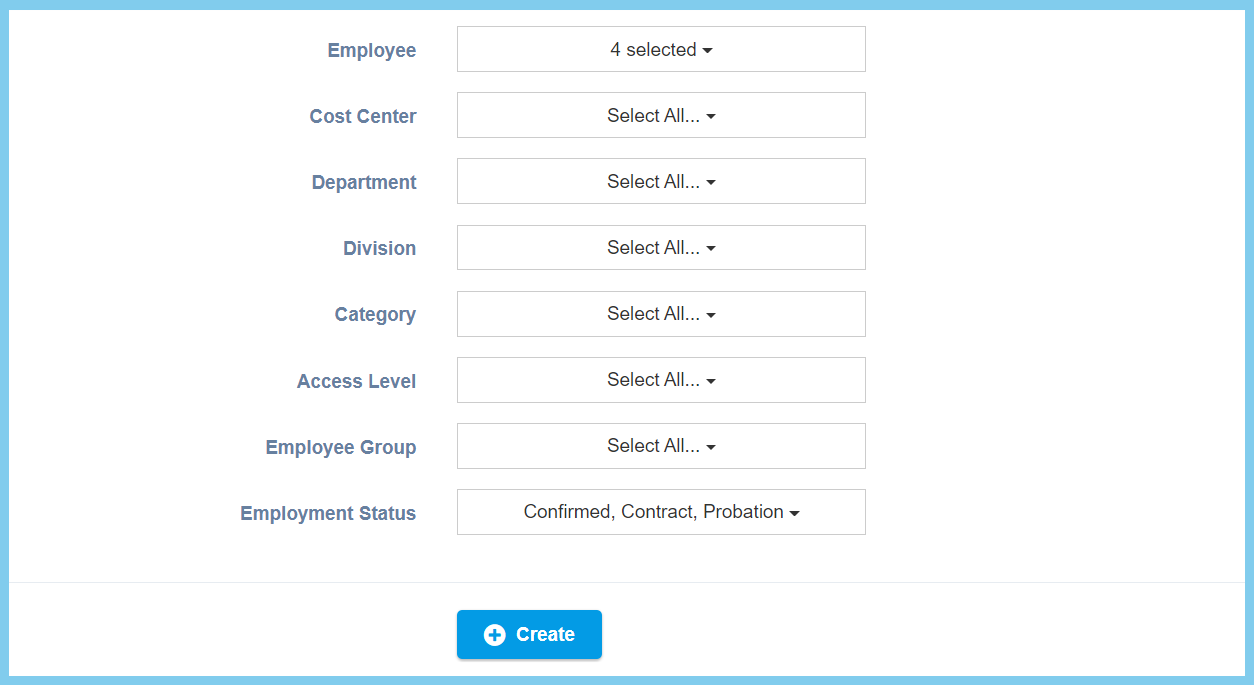Screen dimensions: 1254x685
Task: Click the caret arrow beside '4 selected'
Action: pos(708,51)
